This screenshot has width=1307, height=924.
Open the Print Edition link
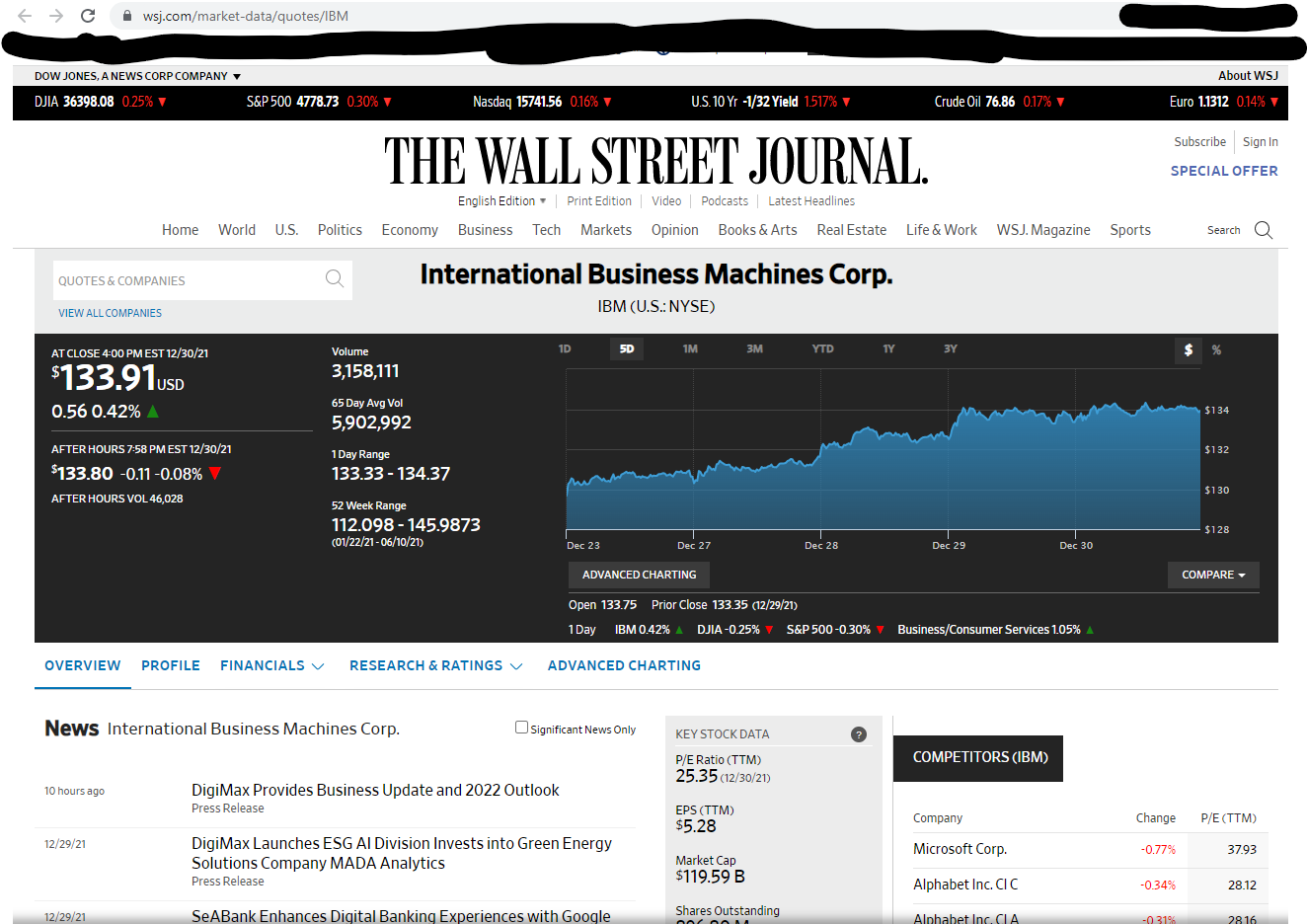point(599,200)
